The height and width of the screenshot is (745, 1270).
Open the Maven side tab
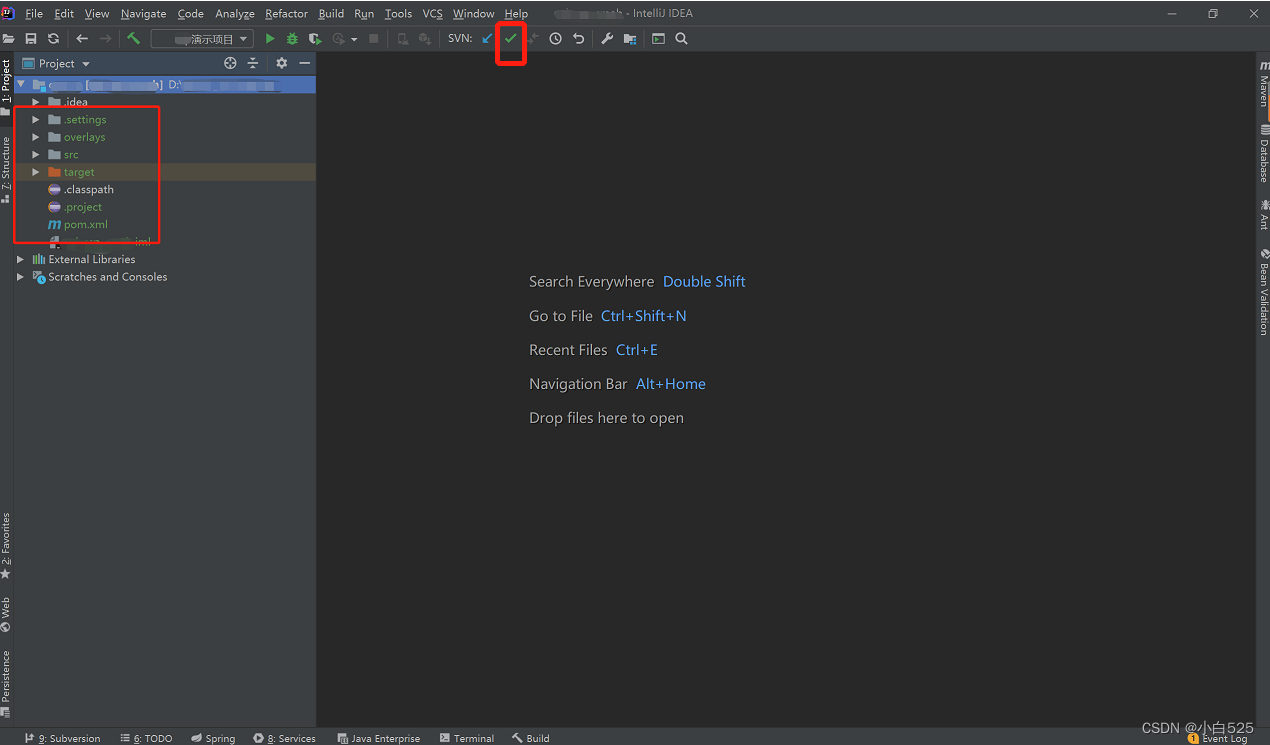[1263, 84]
